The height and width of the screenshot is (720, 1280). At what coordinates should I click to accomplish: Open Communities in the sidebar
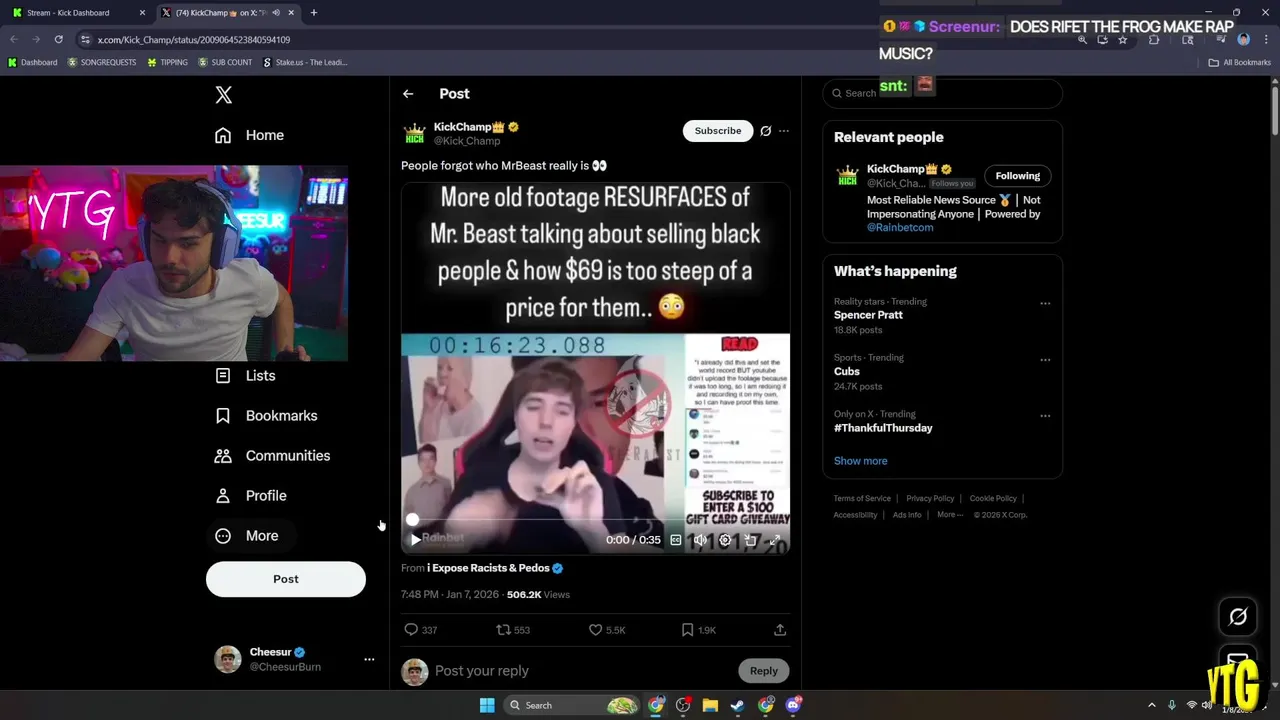273,456
